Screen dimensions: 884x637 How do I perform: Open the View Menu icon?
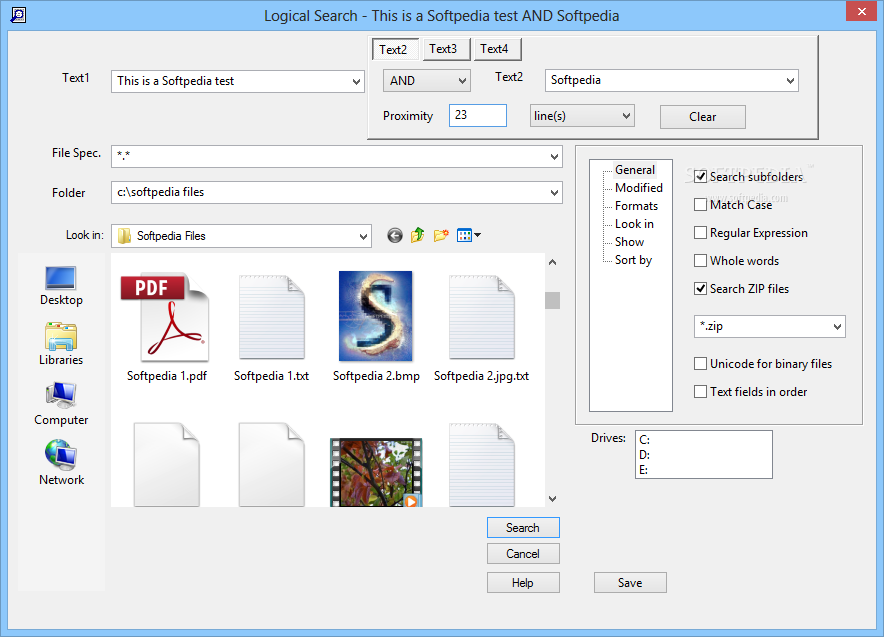tap(468, 235)
